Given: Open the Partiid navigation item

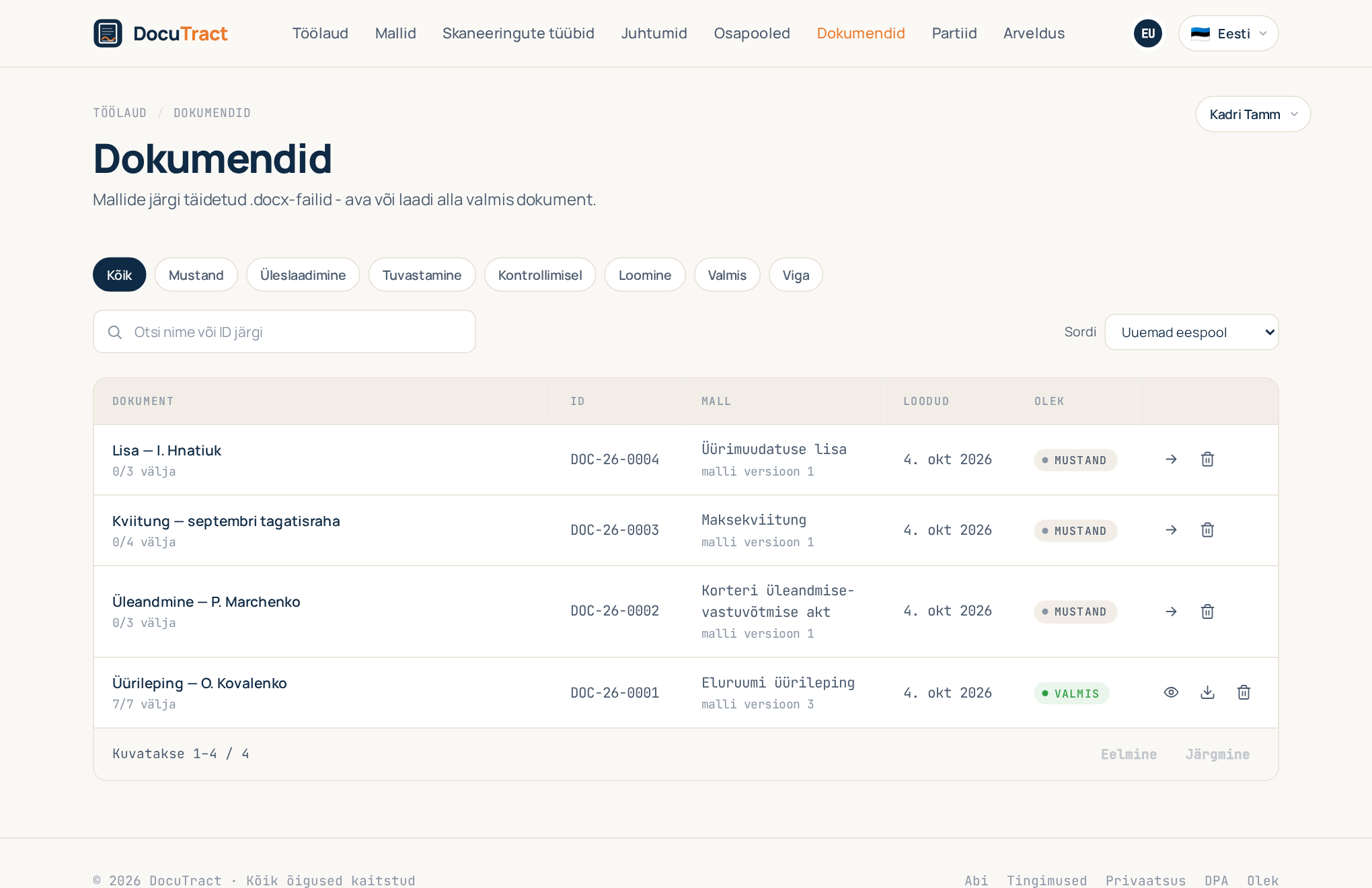Looking at the screenshot, I should (954, 33).
